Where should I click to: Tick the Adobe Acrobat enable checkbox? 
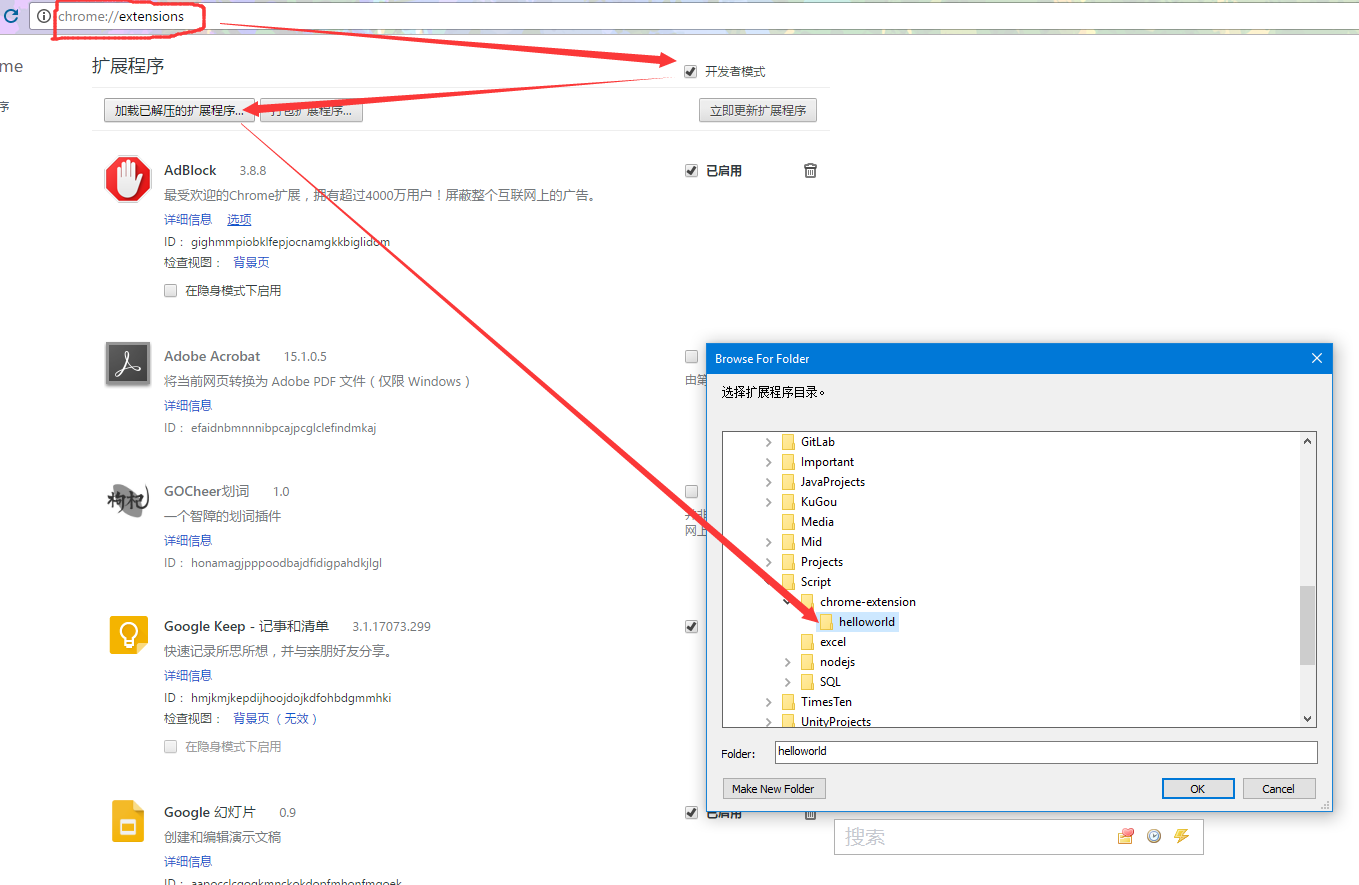(x=691, y=357)
